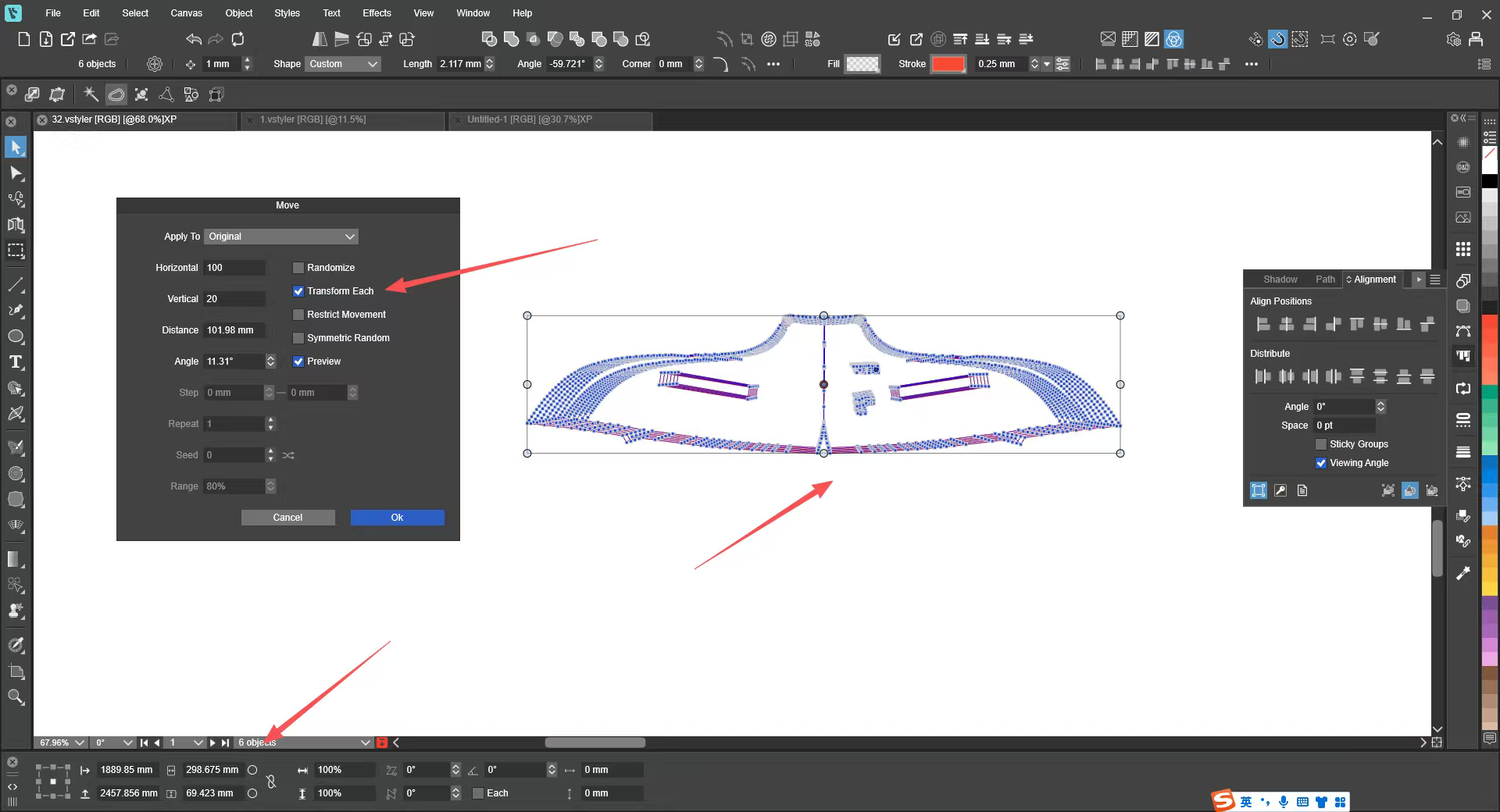Uncheck Transform Each option

pyautogui.click(x=298, y=291)
